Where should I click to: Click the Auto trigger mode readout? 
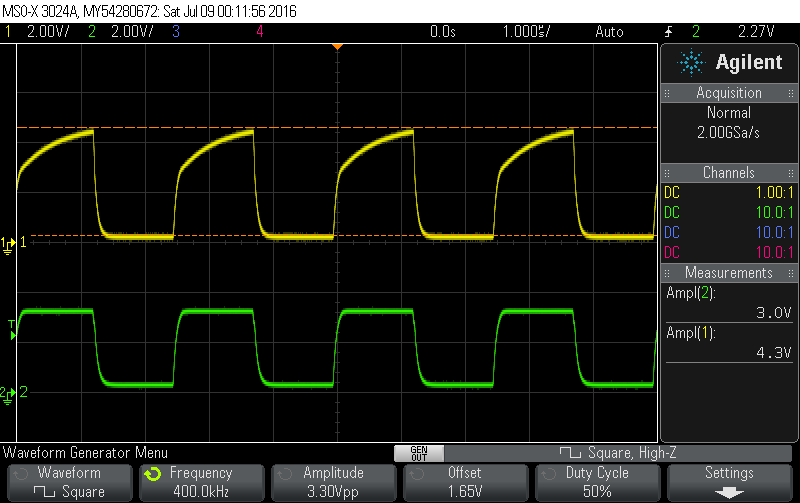pyautogui.click(x=609, y=32)
